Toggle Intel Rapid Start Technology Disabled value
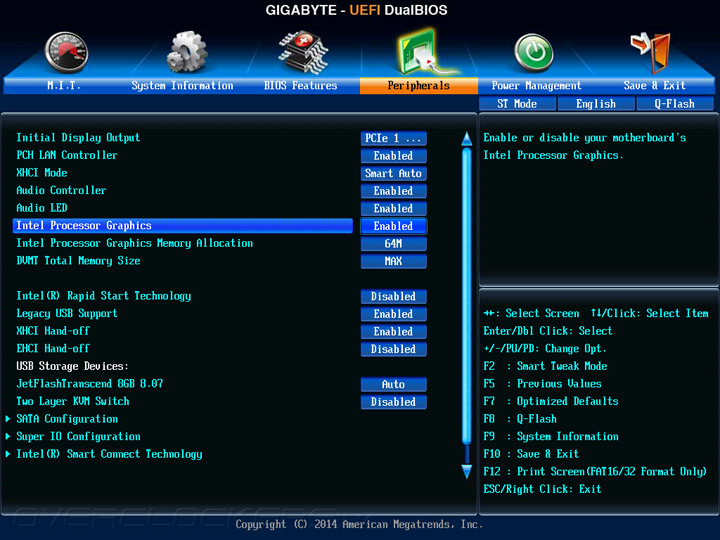Screen dimensions: 720x540 (394, 296)
